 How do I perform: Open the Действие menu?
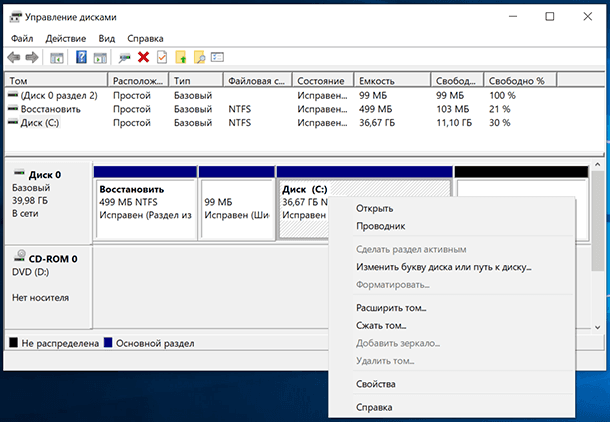pyautogui.click(x=66, y=37)
